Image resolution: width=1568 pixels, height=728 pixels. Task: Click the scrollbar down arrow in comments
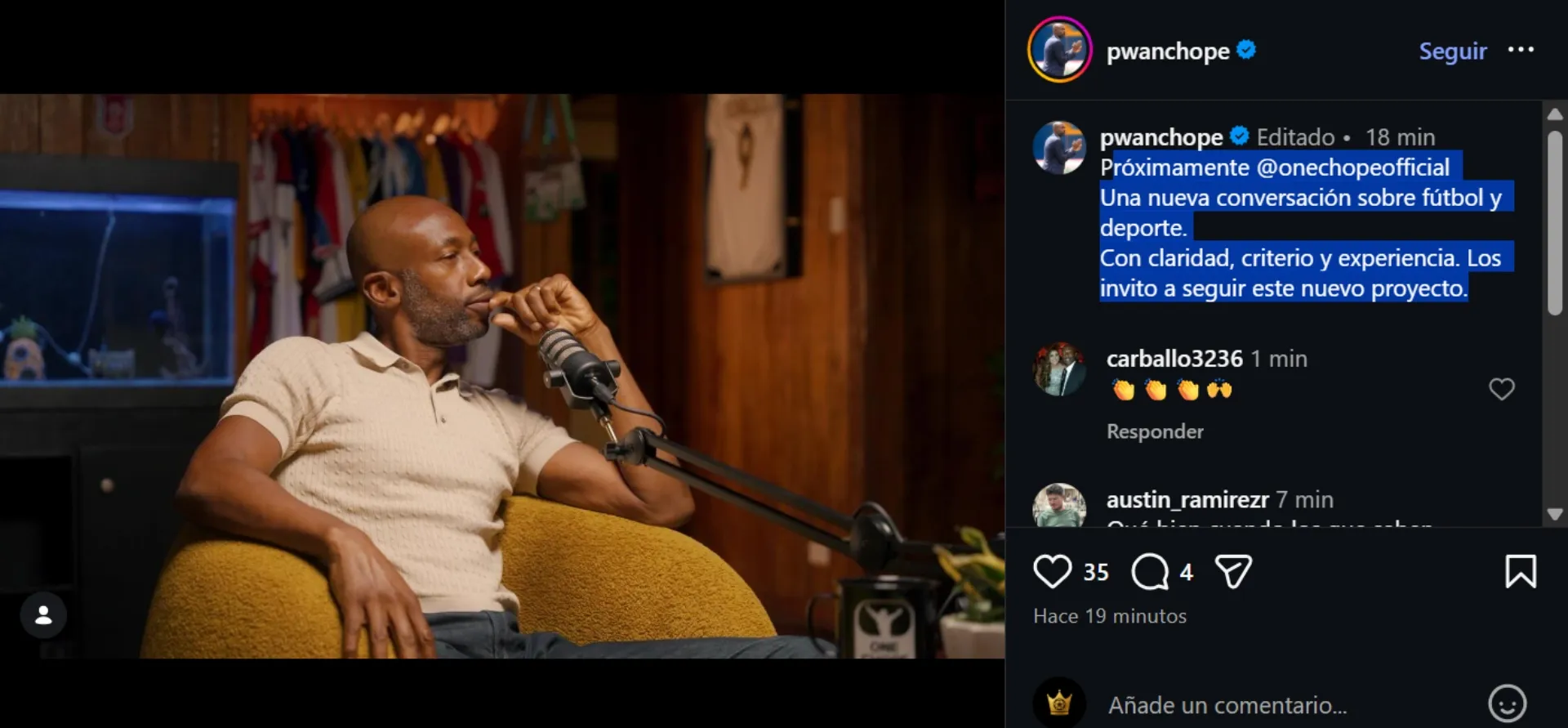tap(1555, 514)
